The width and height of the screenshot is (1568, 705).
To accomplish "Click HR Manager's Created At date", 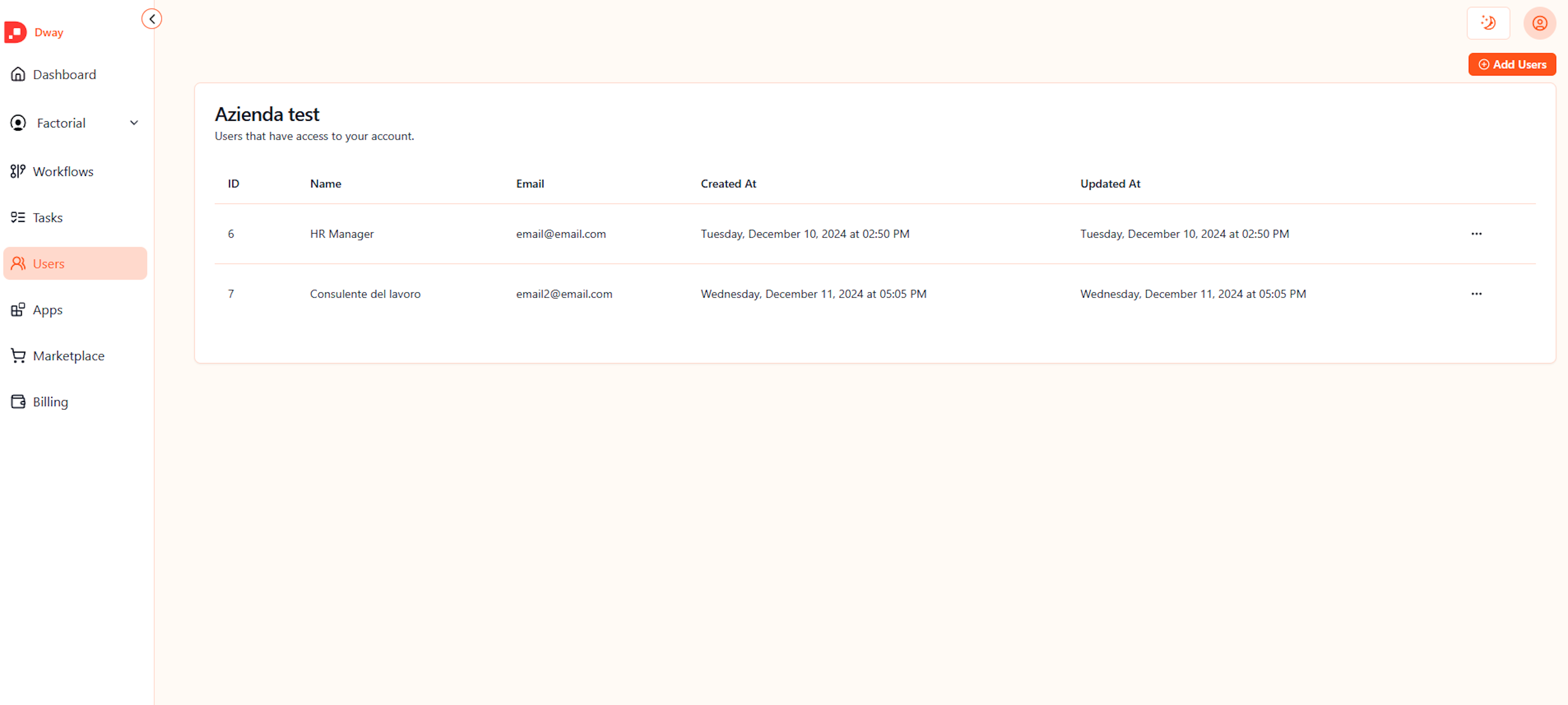I will (x=805, y=234).
